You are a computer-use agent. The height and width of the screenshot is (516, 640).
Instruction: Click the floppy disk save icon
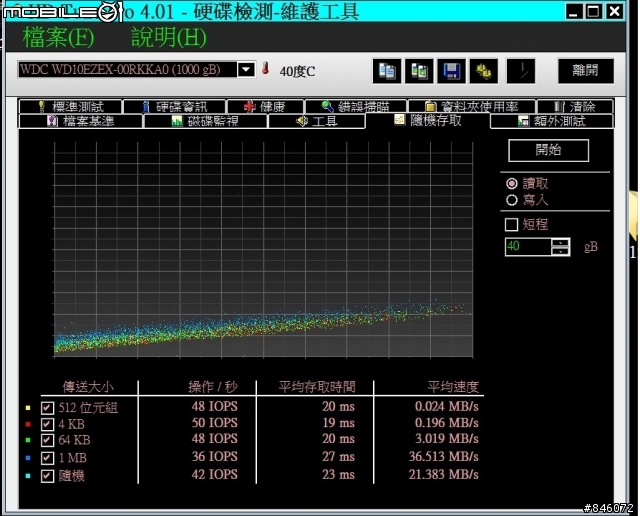(451, 71)
